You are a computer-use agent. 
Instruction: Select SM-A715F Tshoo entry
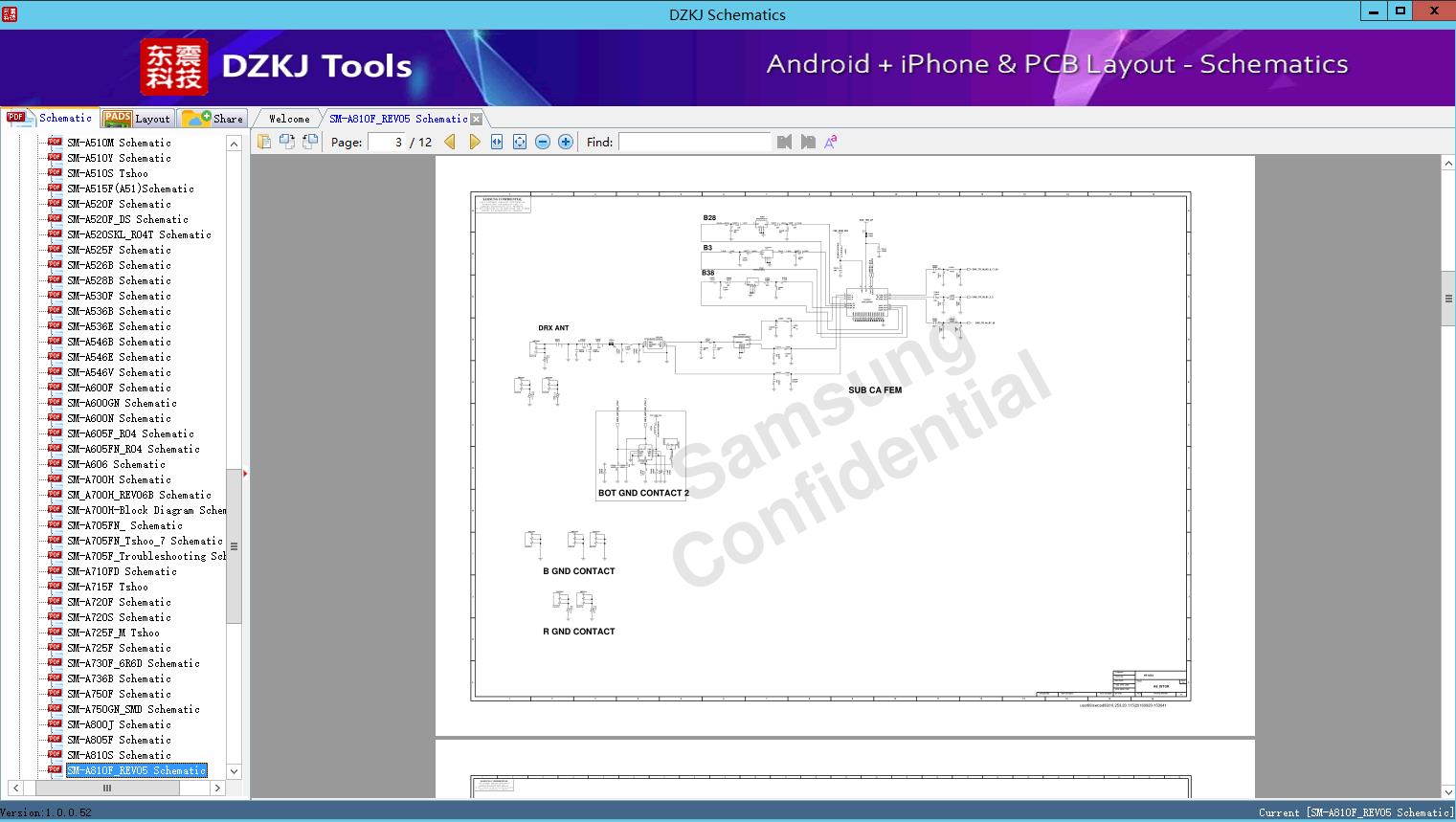(107, 587)
